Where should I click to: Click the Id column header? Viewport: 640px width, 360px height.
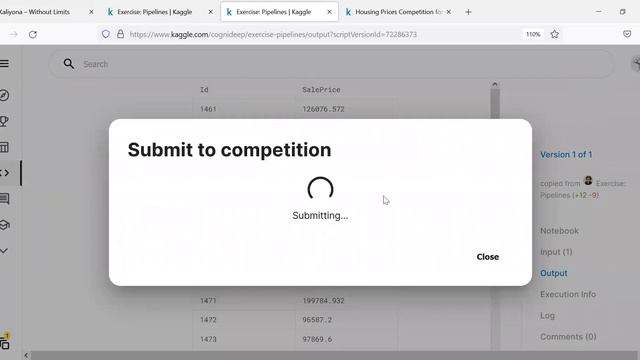204,90
